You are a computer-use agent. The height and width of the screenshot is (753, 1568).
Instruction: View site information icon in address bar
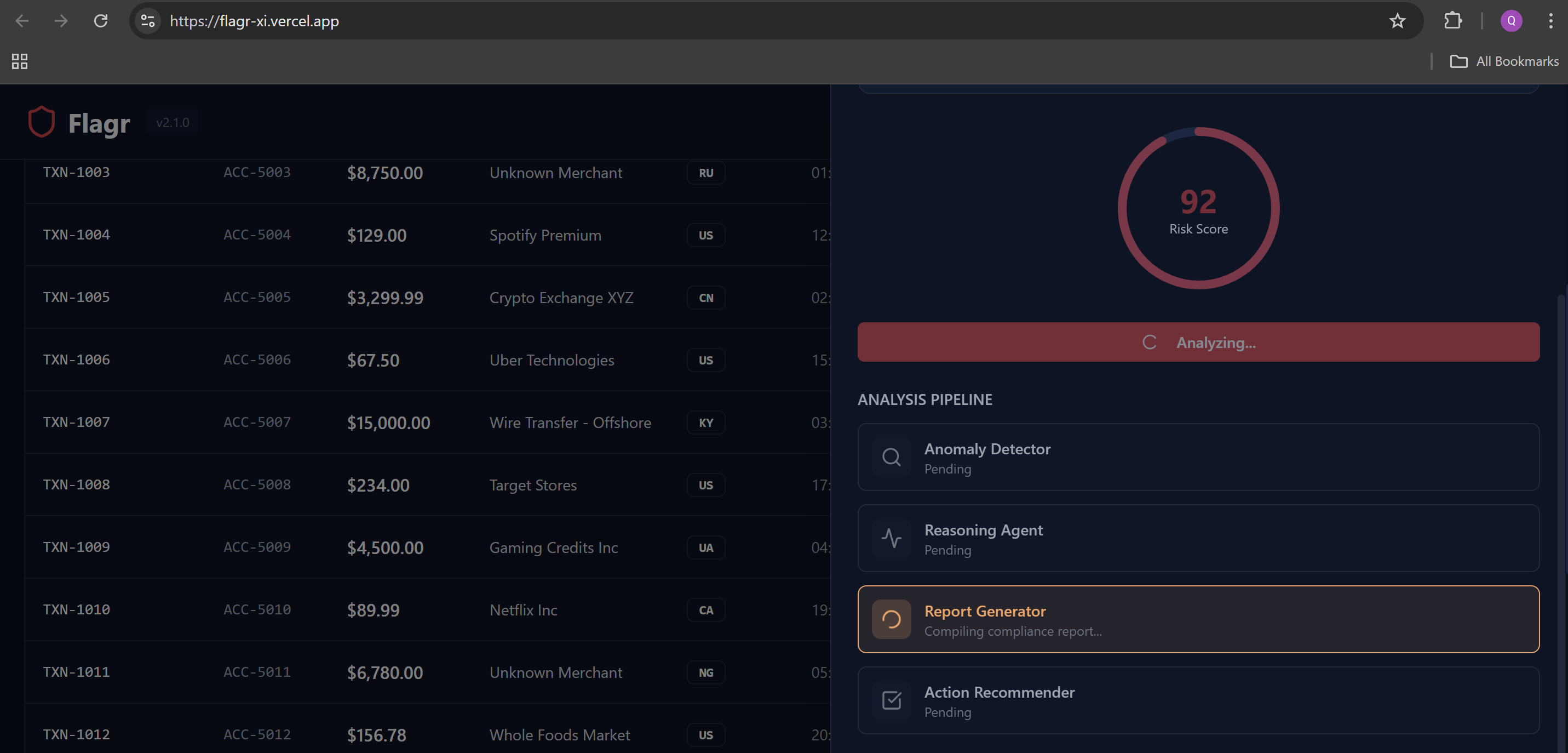point(148,21)
